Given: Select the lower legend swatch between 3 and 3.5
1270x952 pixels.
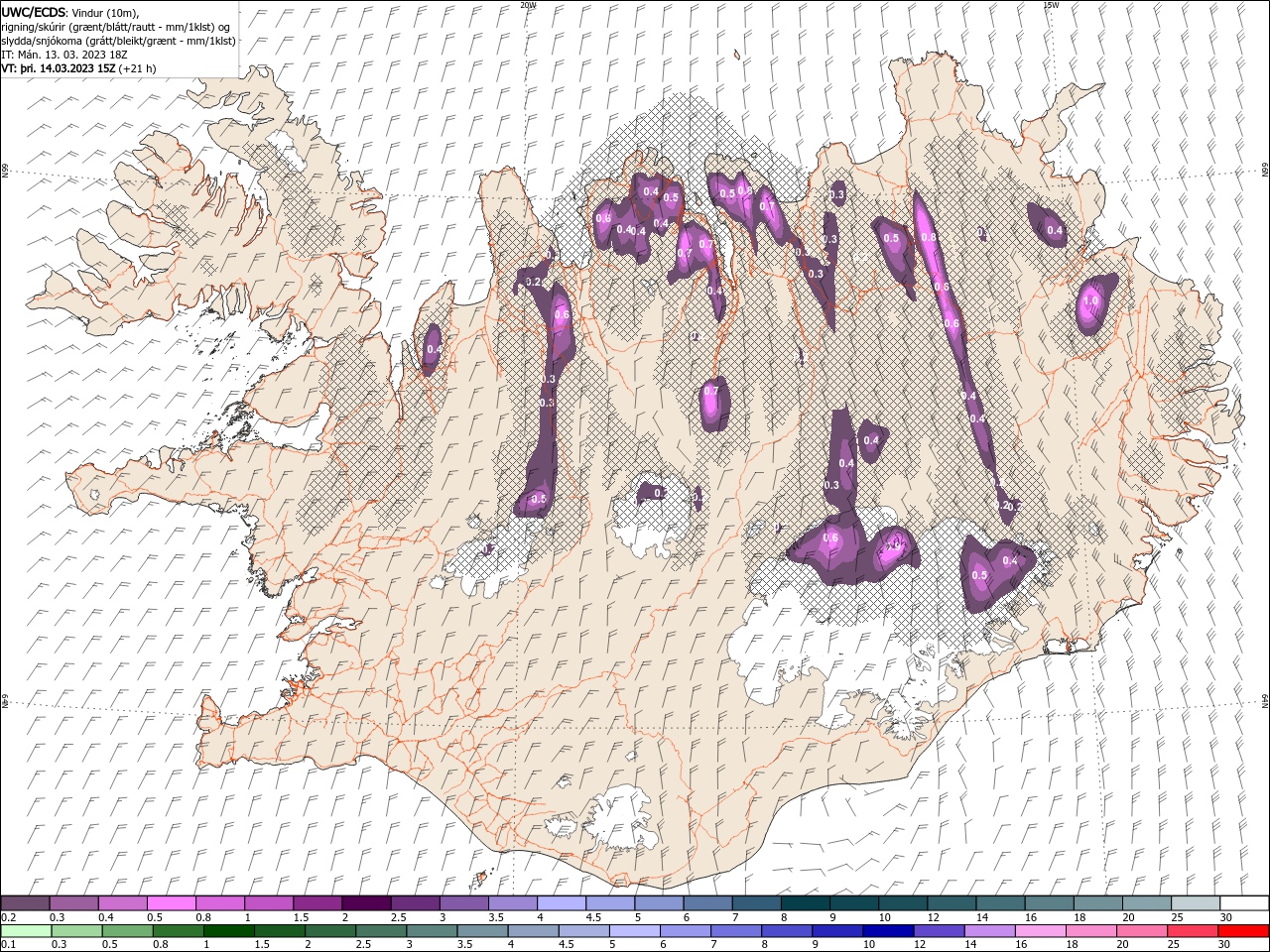Looking at the screenshot, I should point(432,931).
